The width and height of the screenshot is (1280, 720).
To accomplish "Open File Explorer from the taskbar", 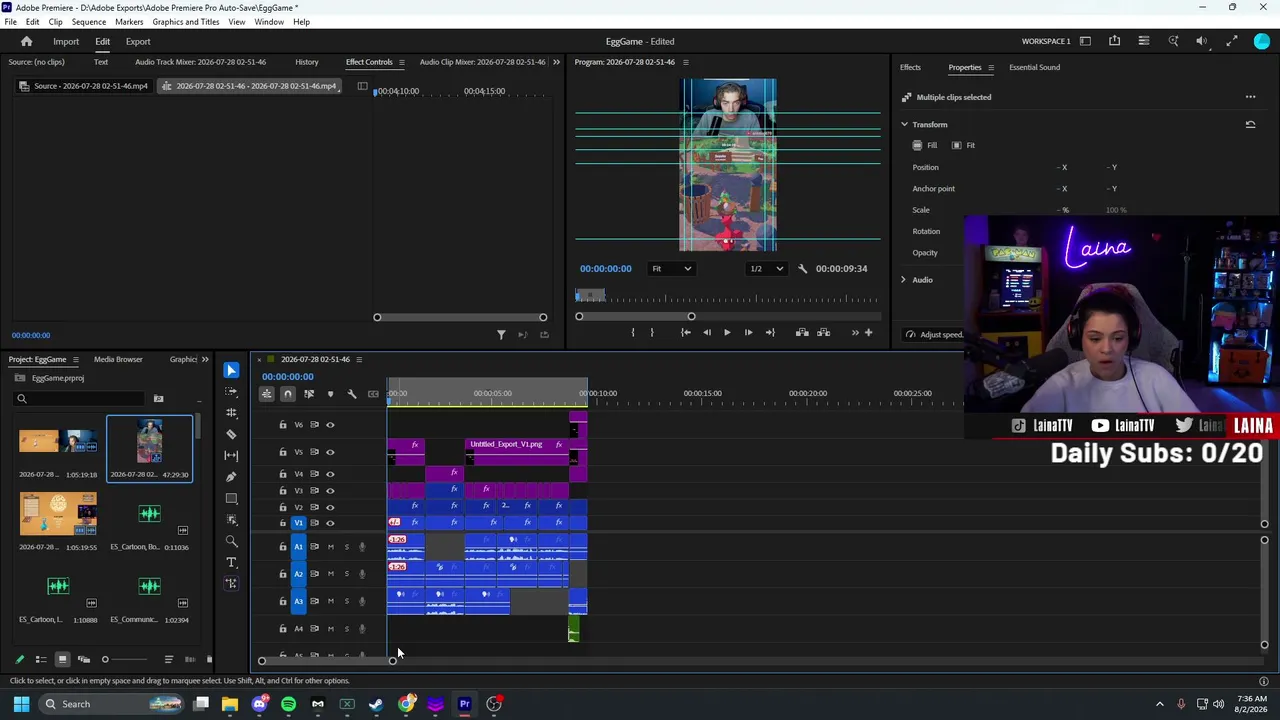I will pos(230,704).
